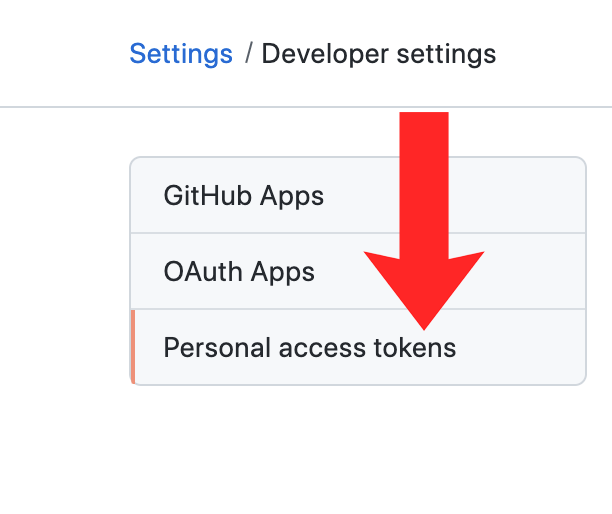Click the Settings breadcrumb link
Screen dimensions: 612x514
(x=181, y=53)
